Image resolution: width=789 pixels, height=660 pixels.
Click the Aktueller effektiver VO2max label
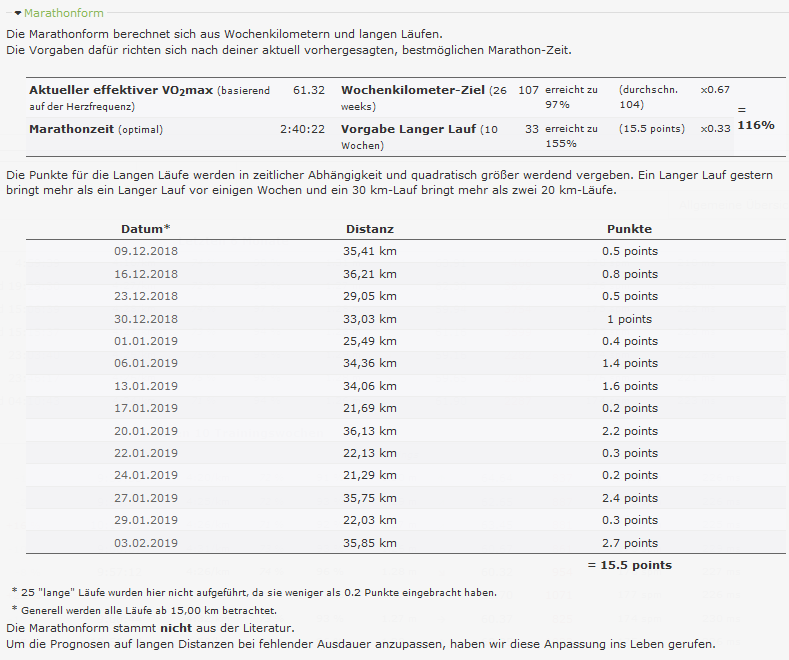point(120,90)
